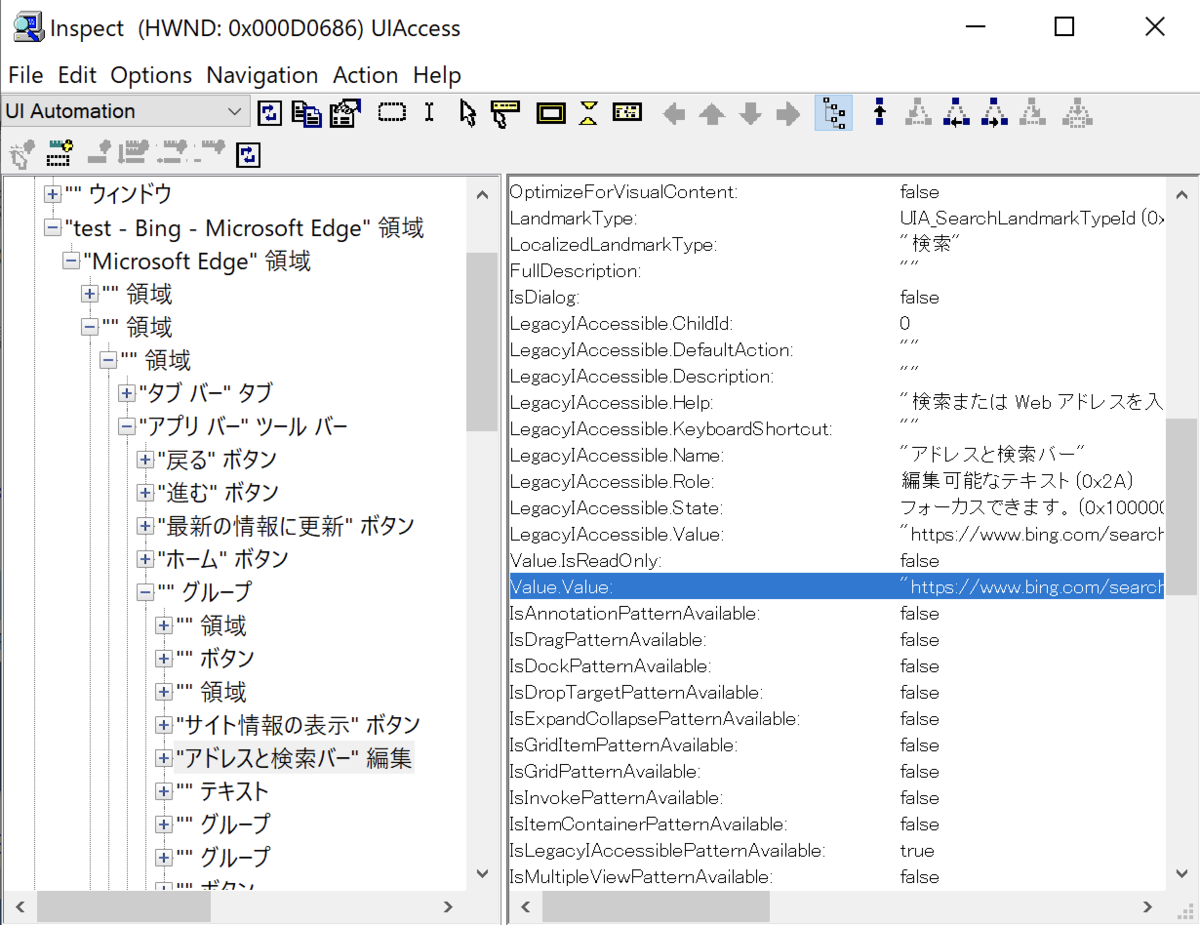Toggle the Watch Caret I-beam icon
Viewport: 1200px width, 925px height.
(x=429, y=112)
